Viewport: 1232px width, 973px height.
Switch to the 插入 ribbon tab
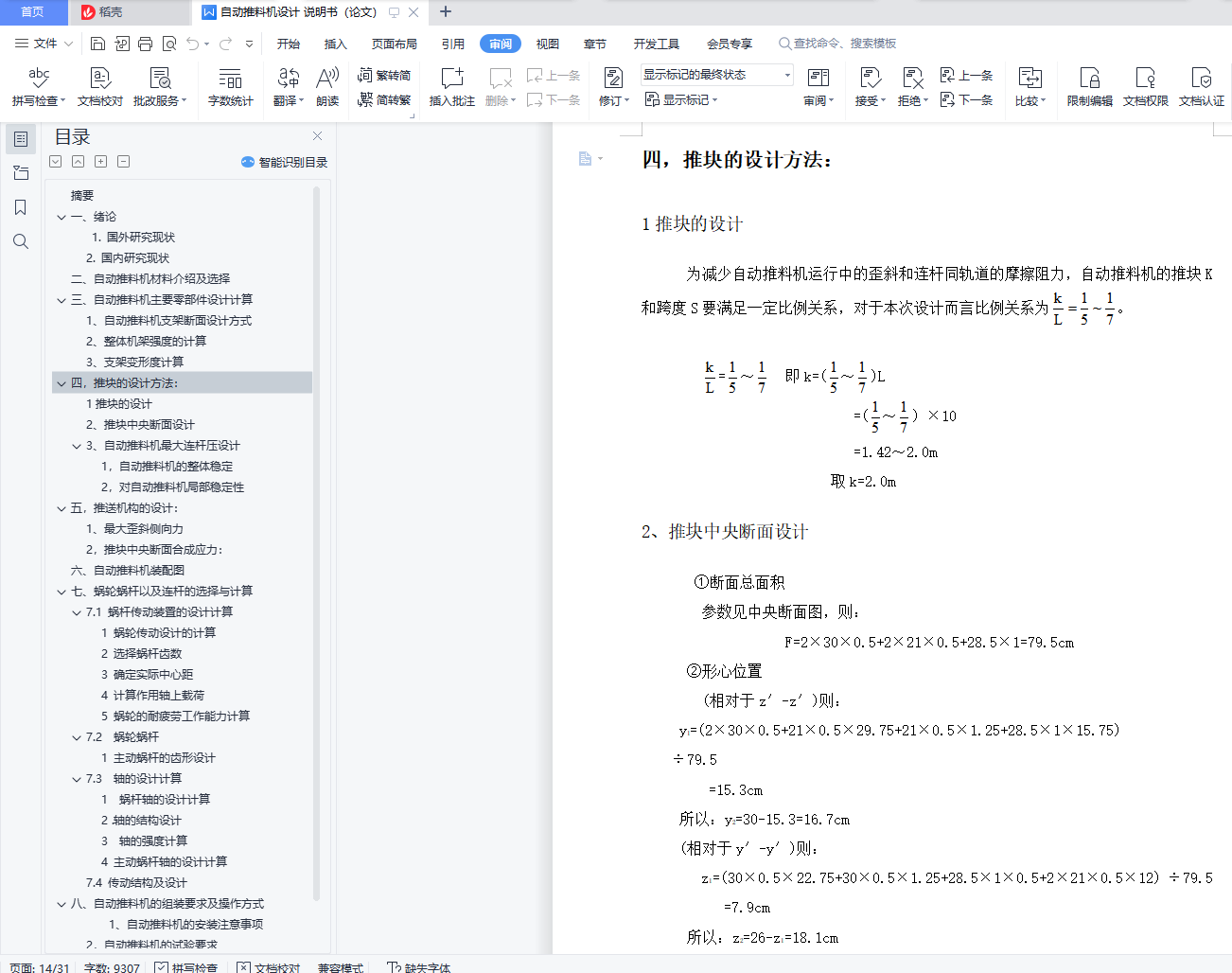click(336, 44)
